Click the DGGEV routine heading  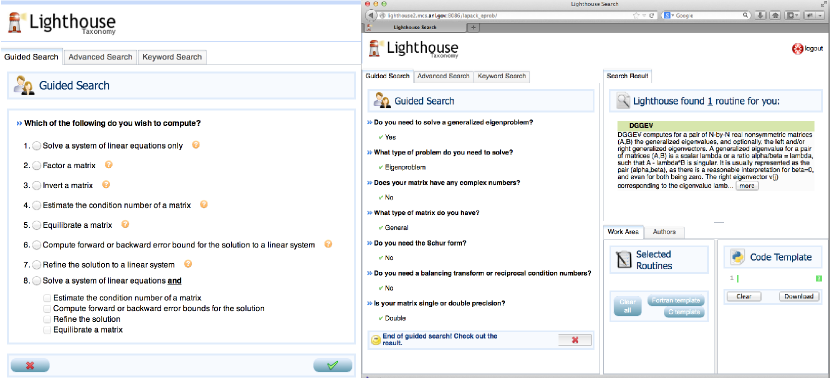click(715, 126)
